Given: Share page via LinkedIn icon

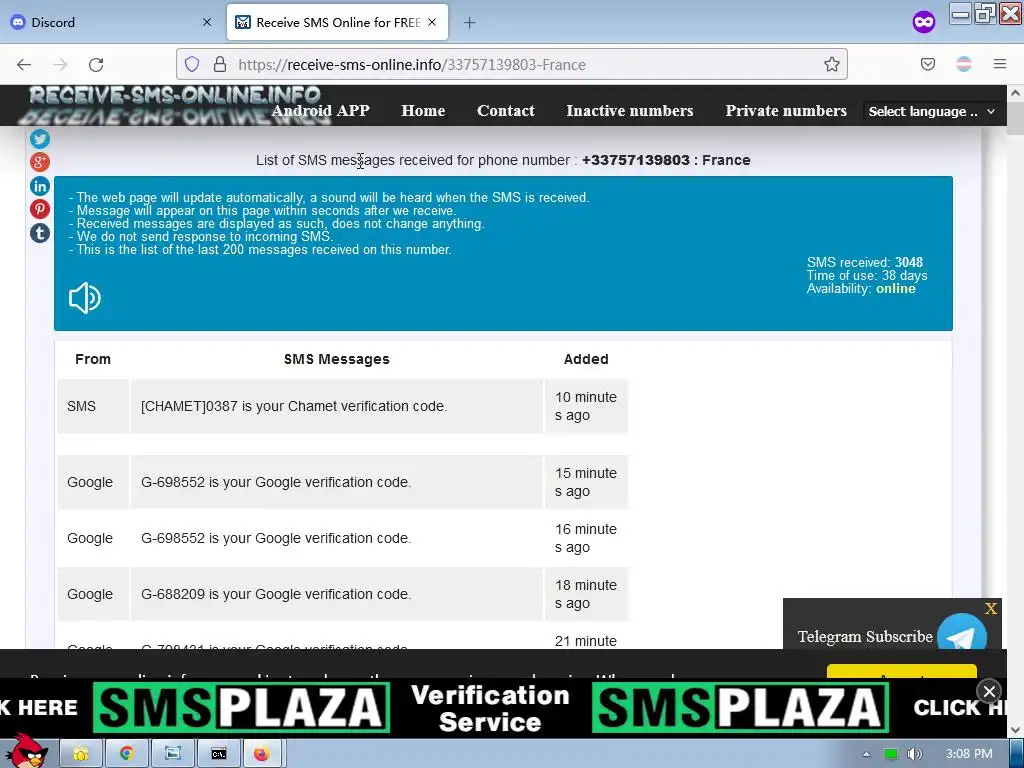Looking at the screenshot, I should pos(40,186).
